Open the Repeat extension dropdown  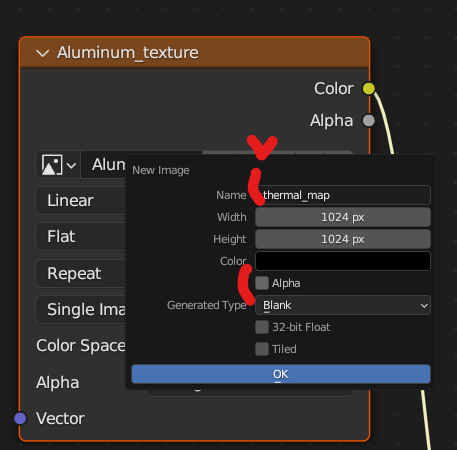(x=81, y=274)
